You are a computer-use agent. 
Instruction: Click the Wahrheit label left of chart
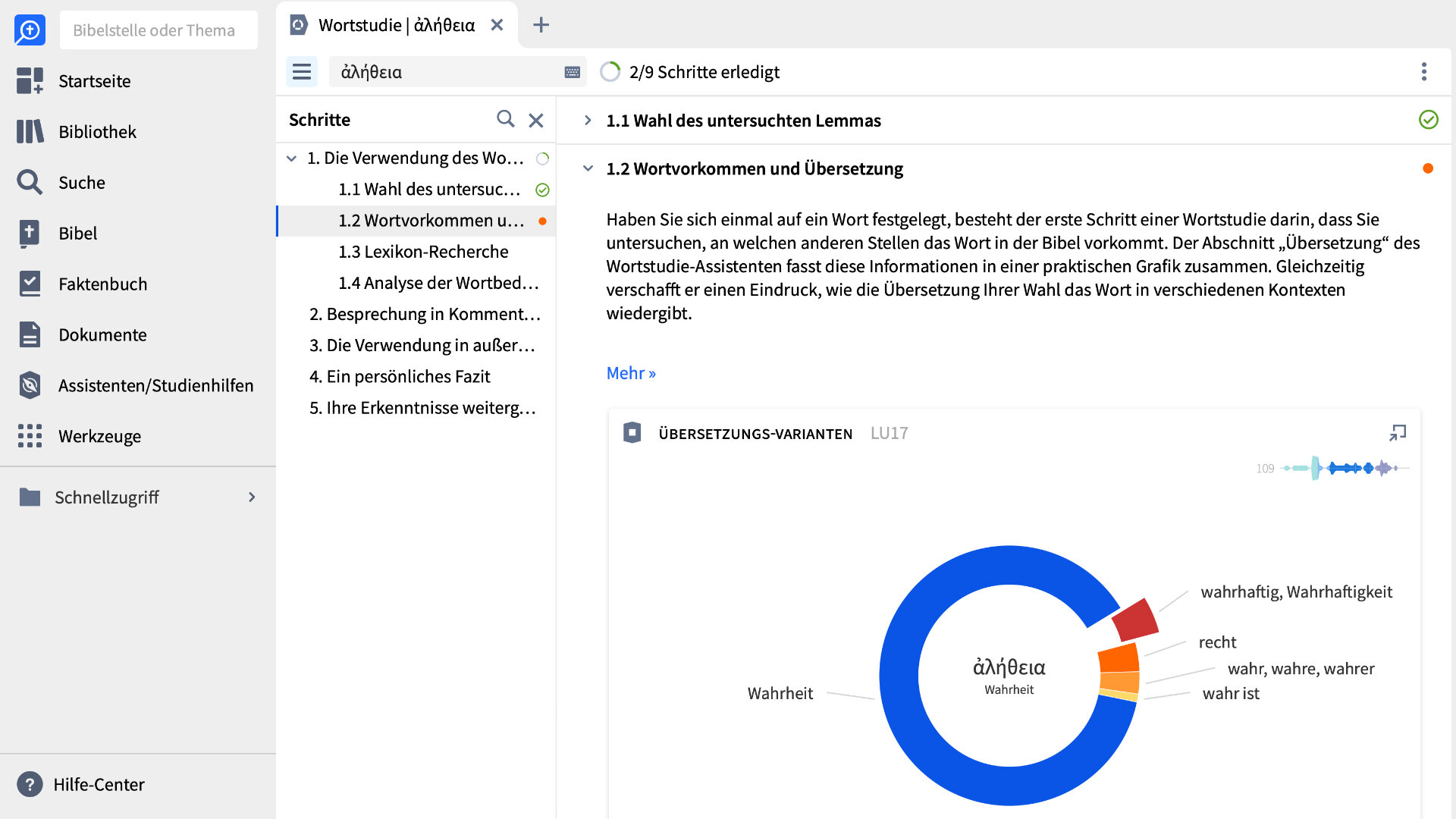pos(780,693)
